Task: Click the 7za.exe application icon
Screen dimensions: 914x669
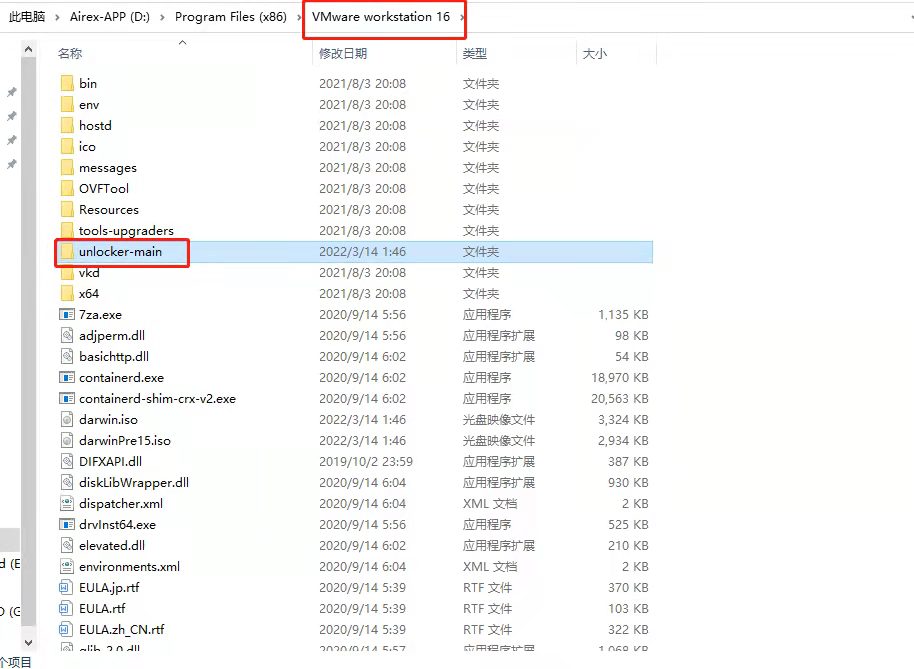Action: (x=67, y=315)
